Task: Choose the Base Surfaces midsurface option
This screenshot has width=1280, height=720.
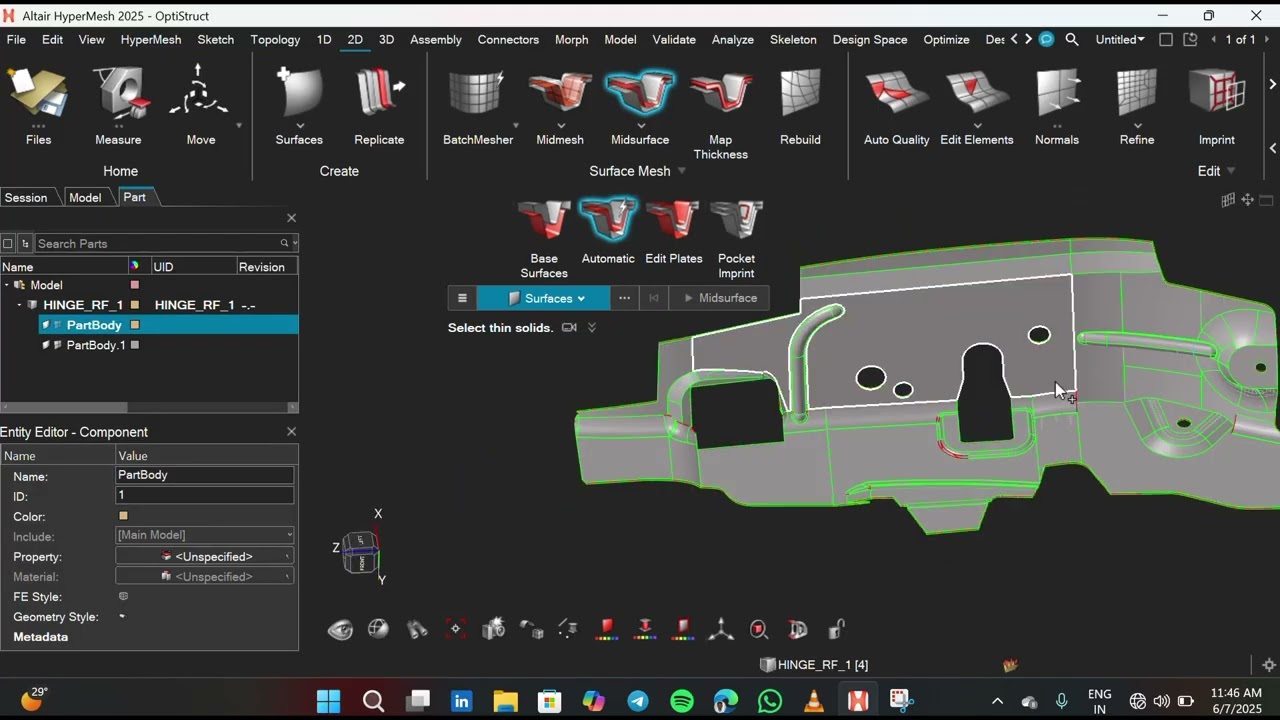Action: tap(544, 238)
